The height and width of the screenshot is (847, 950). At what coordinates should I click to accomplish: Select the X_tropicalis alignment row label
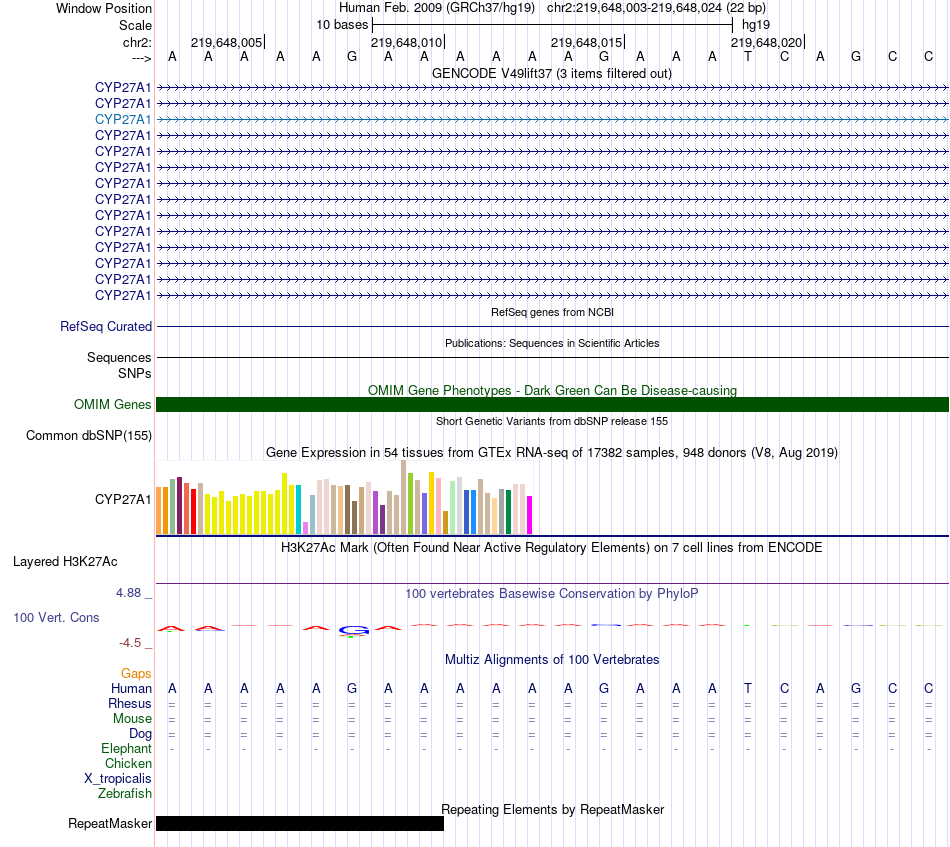coord(118,779)
